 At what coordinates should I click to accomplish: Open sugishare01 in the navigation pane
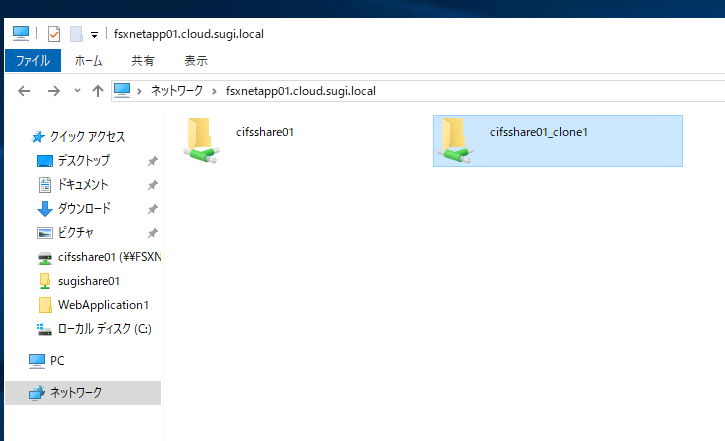[x=88, y=281]
